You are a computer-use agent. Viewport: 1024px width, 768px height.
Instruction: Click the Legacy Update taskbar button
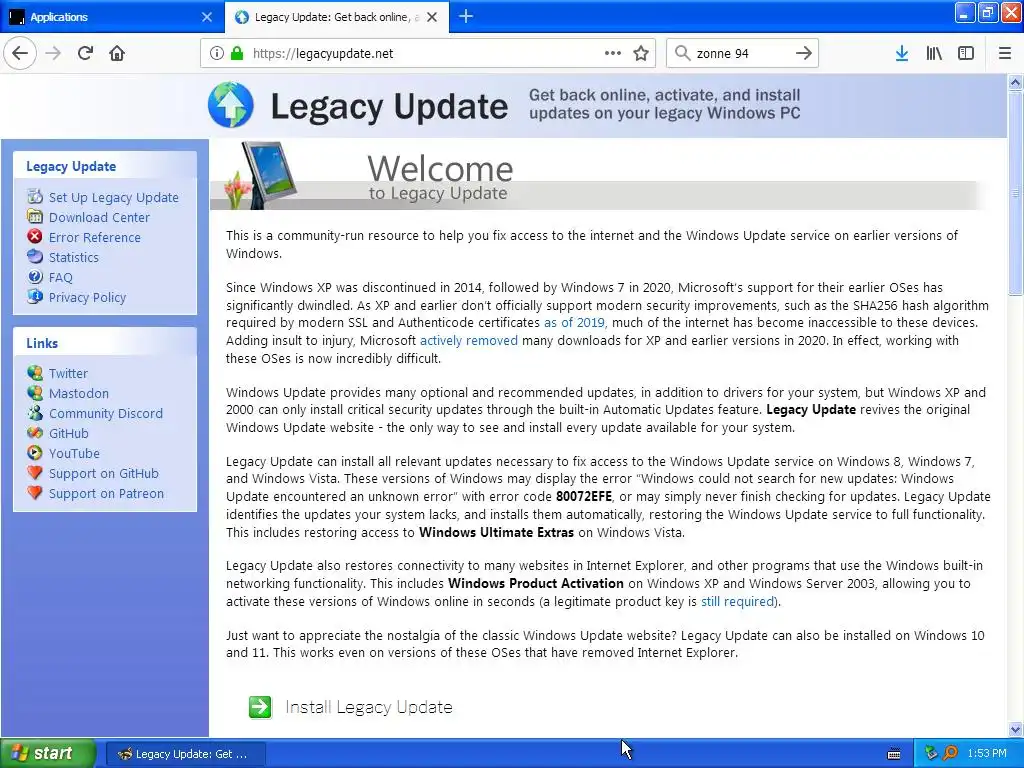point(185,754)
